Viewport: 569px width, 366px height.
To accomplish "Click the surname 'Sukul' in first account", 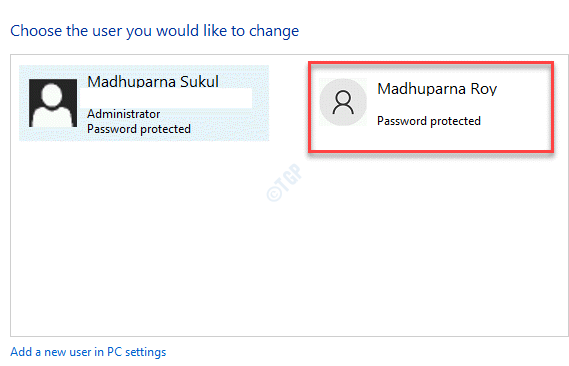I will pyautogui.click(x=199, y=82).
